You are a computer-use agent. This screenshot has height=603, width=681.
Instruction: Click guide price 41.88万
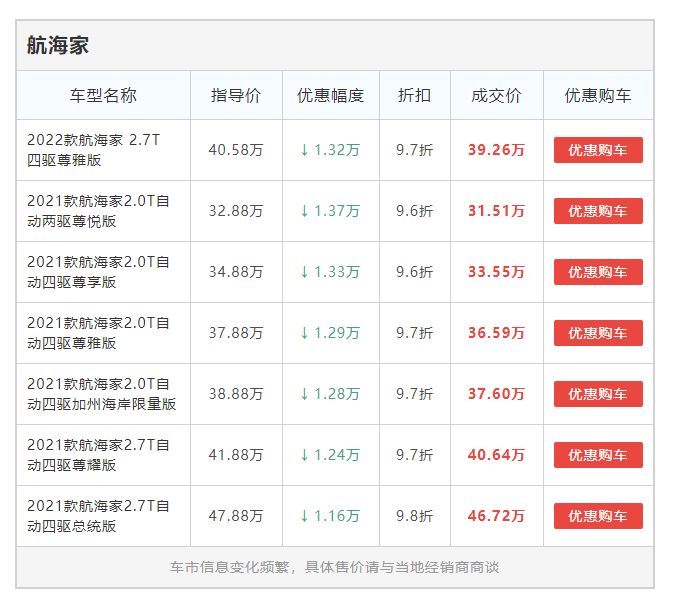236,455
